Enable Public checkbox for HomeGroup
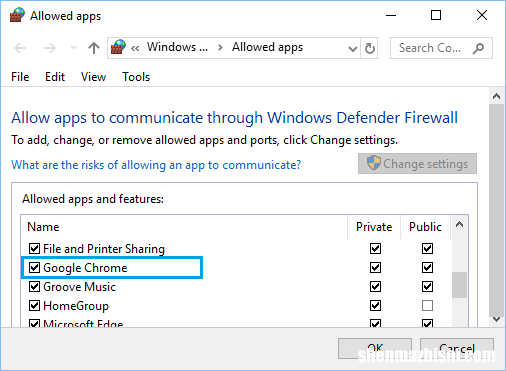This screenshot has width=506, height=371. pyautogui.click(x=427, y=305)
